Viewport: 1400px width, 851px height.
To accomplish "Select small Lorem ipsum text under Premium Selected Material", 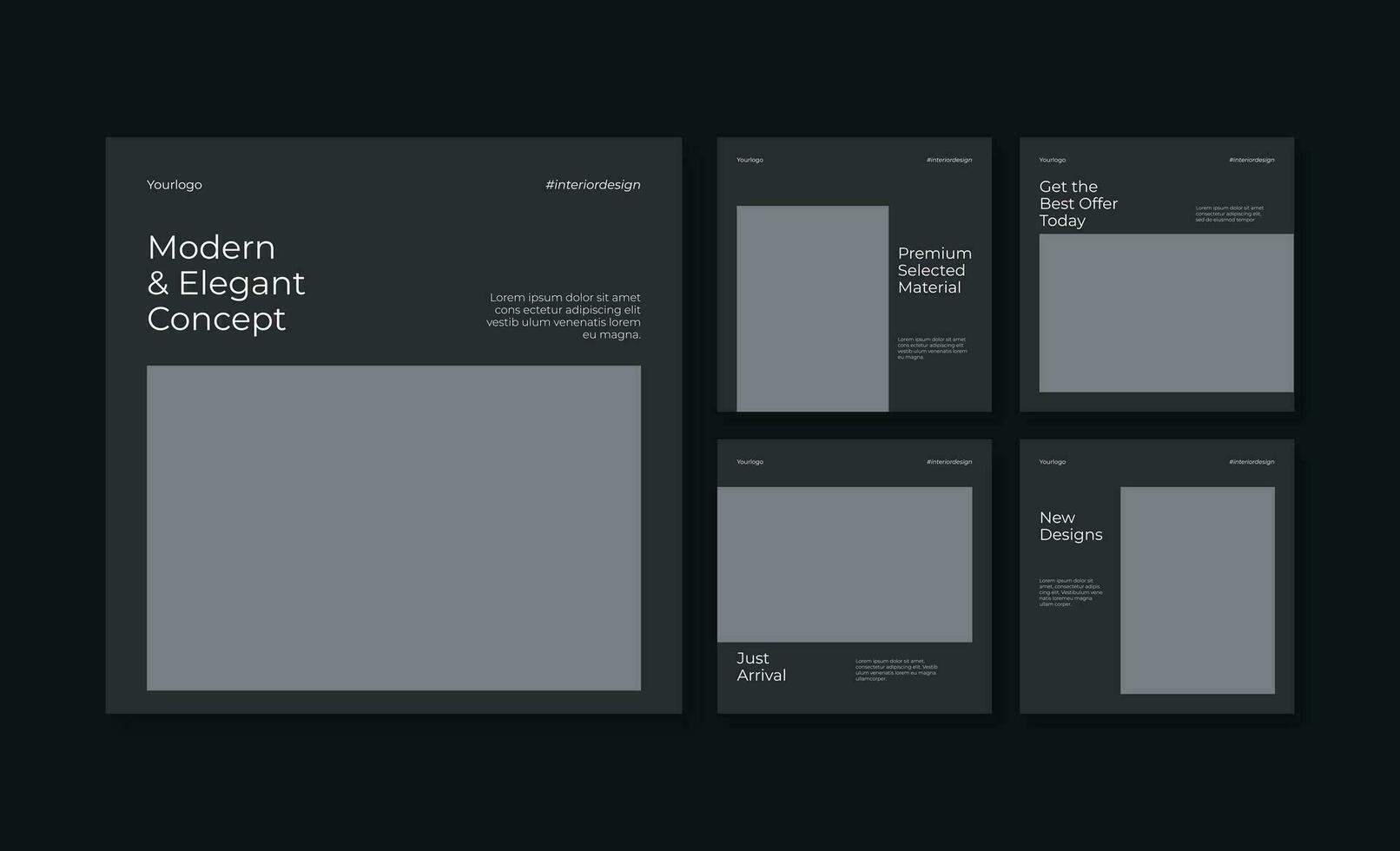I will click(x=932, y=348).
